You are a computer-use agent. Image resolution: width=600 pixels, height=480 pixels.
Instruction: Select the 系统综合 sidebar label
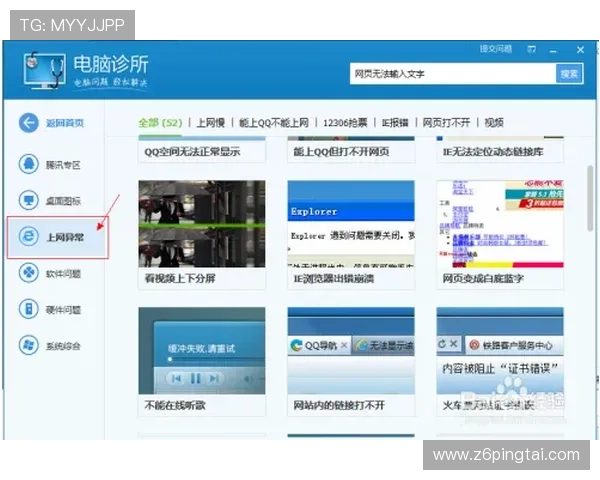[63, 346]
